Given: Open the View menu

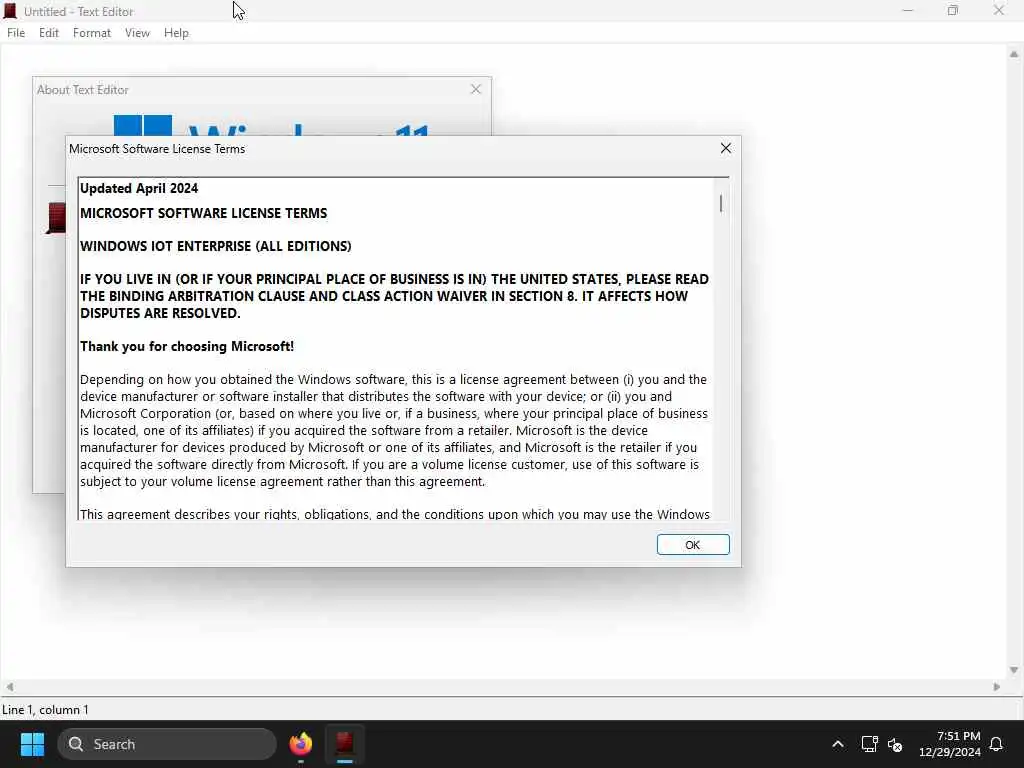Looking at the screenshot, I should point(137,33).
